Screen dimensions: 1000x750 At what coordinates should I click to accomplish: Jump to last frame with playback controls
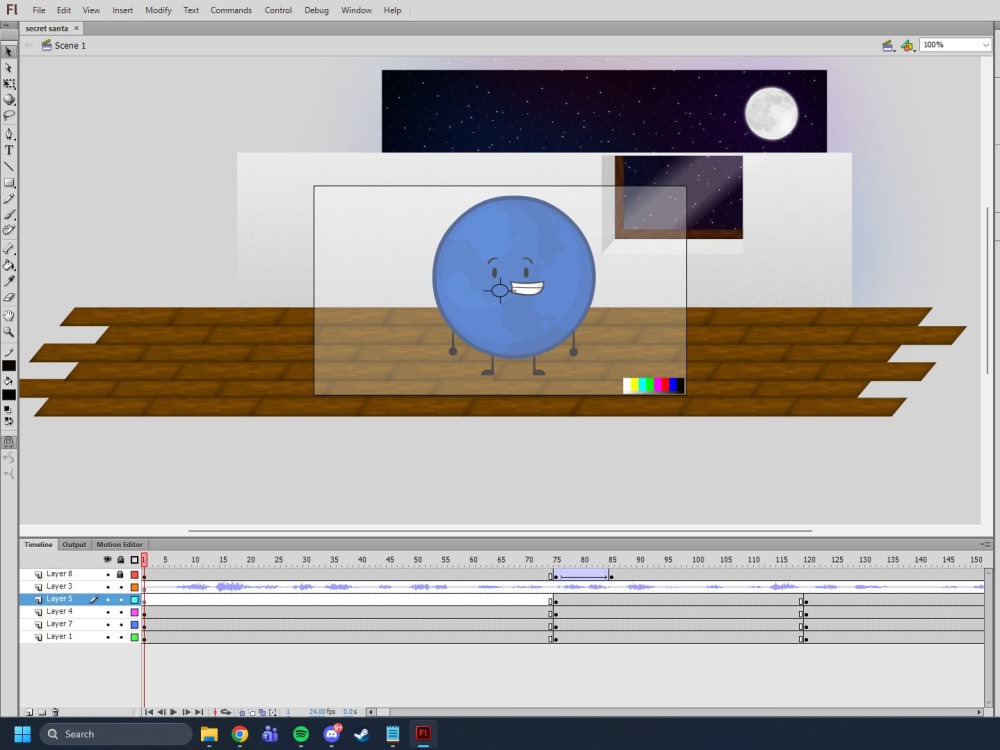pos(198,712)
